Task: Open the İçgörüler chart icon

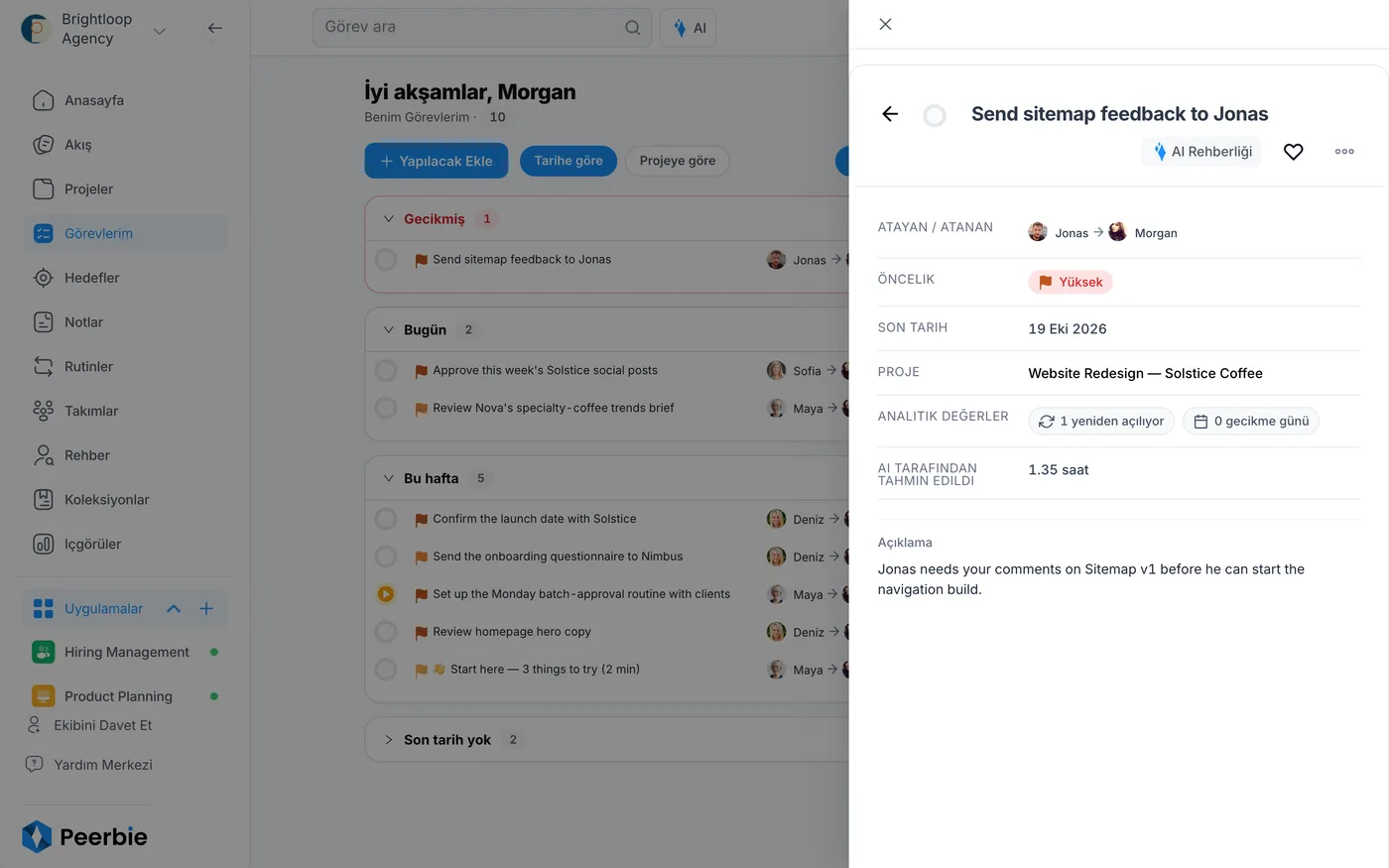Action: coord(44,544)
